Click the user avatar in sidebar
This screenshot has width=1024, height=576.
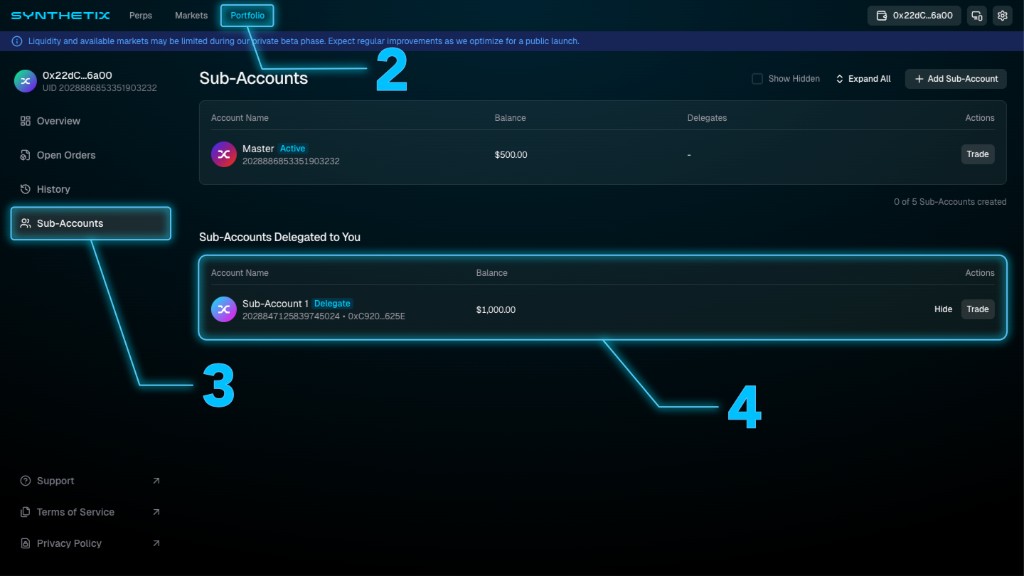tap(25, 81)
